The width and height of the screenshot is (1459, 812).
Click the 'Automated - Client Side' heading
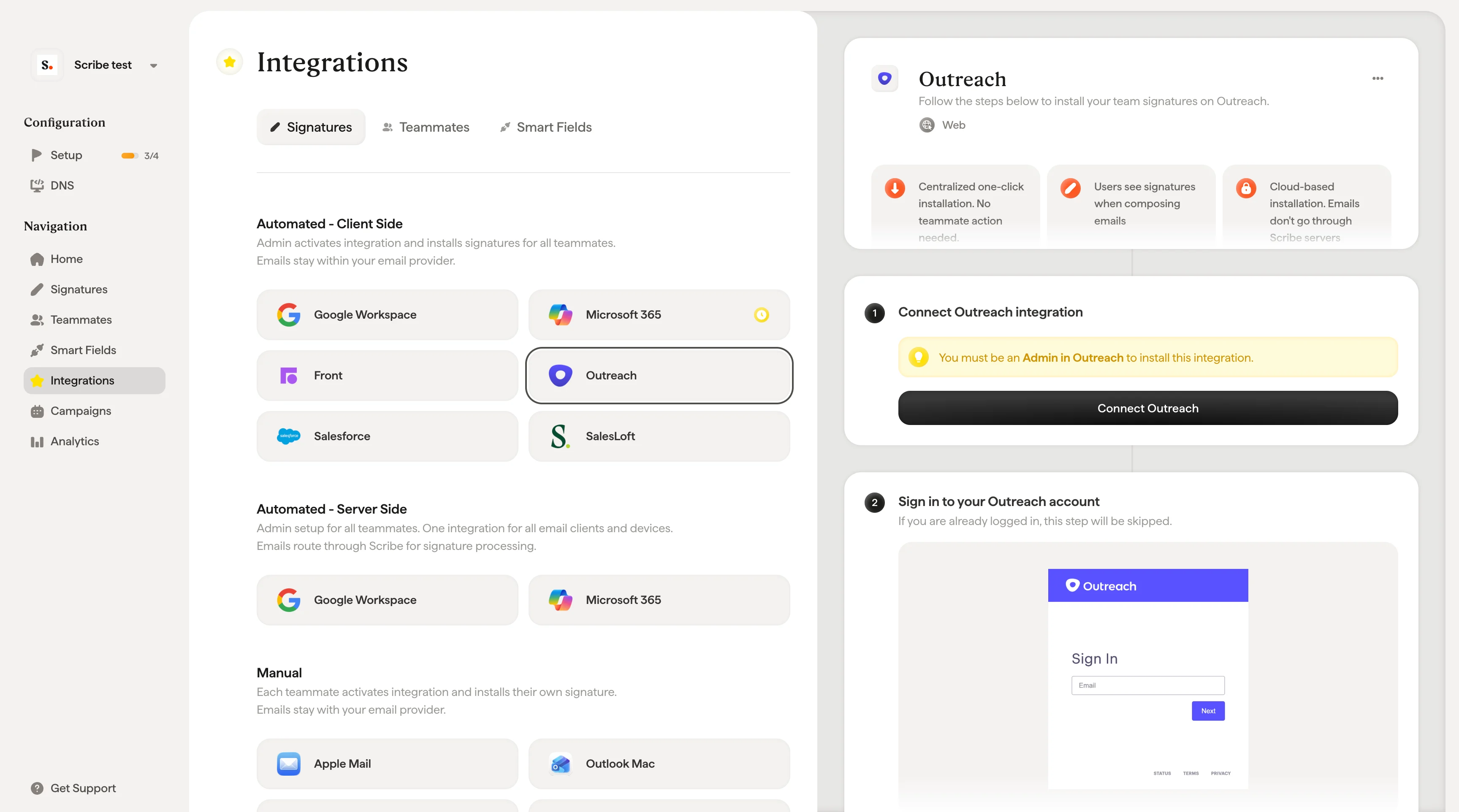330,224
